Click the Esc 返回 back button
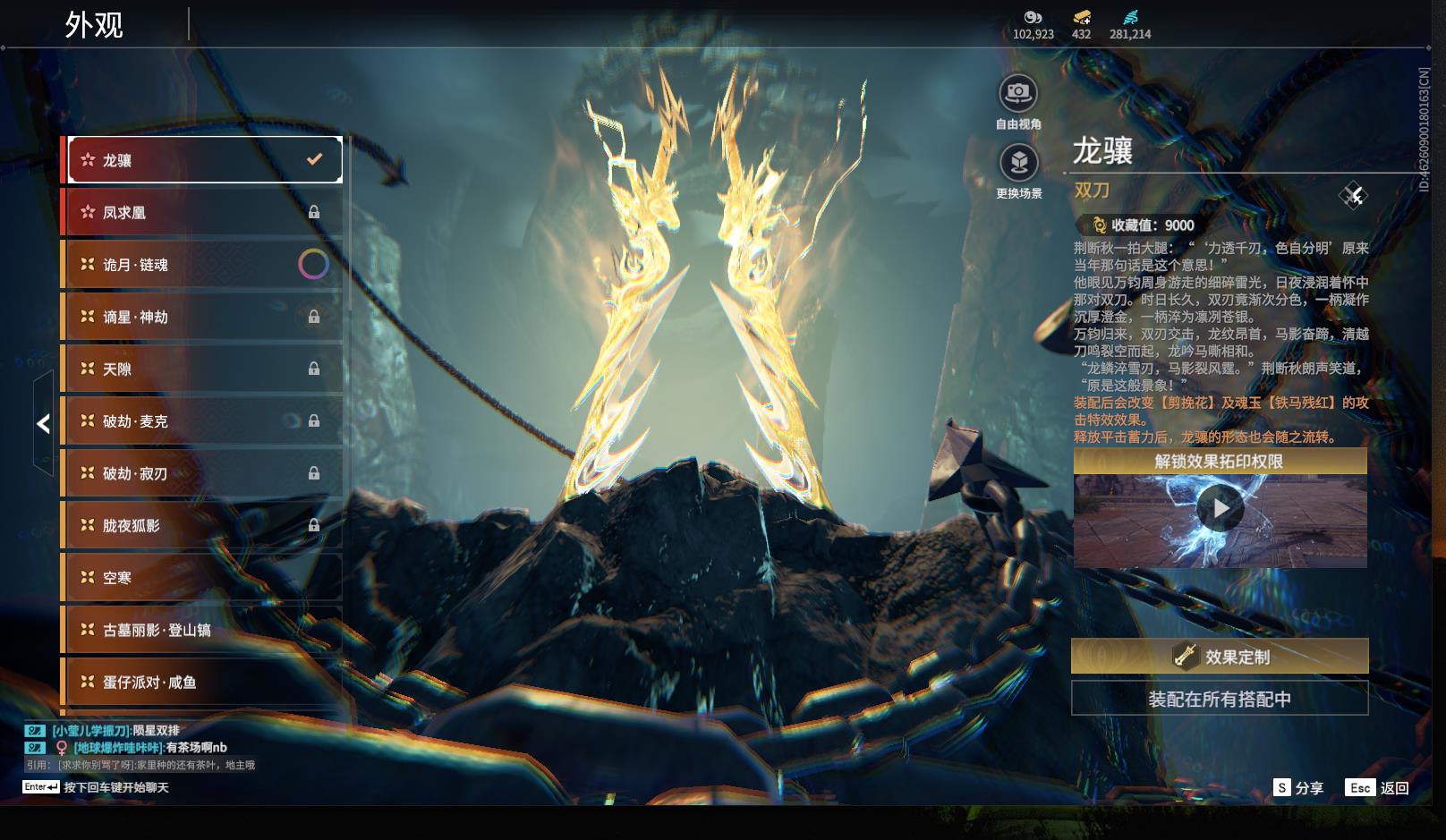This screenshot has width=1446, height=840. pyautogui.click(x=1378, y=787)
